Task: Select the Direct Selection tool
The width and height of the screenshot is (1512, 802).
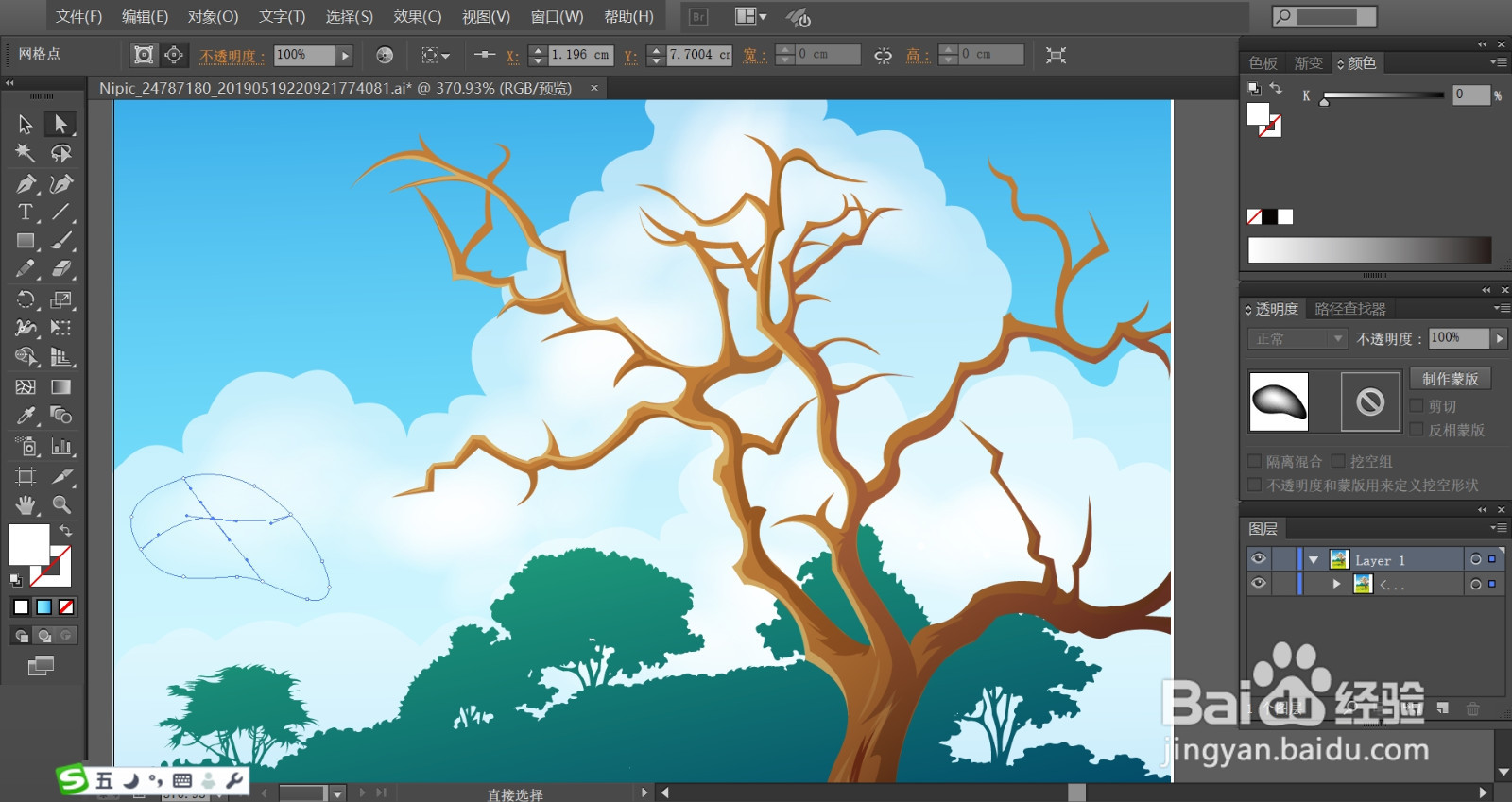Action: (60, 124)
